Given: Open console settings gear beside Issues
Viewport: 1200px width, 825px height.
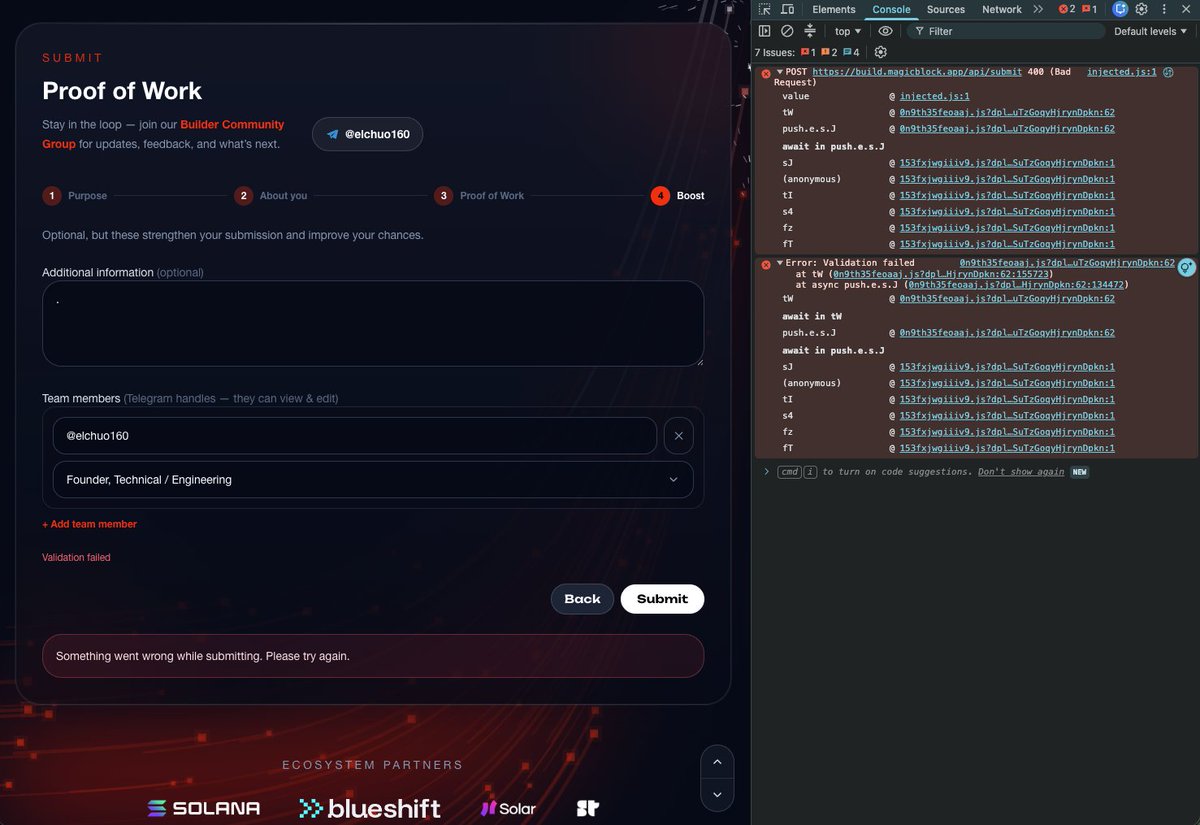Looking at the screenshot, I should (881, 52).
